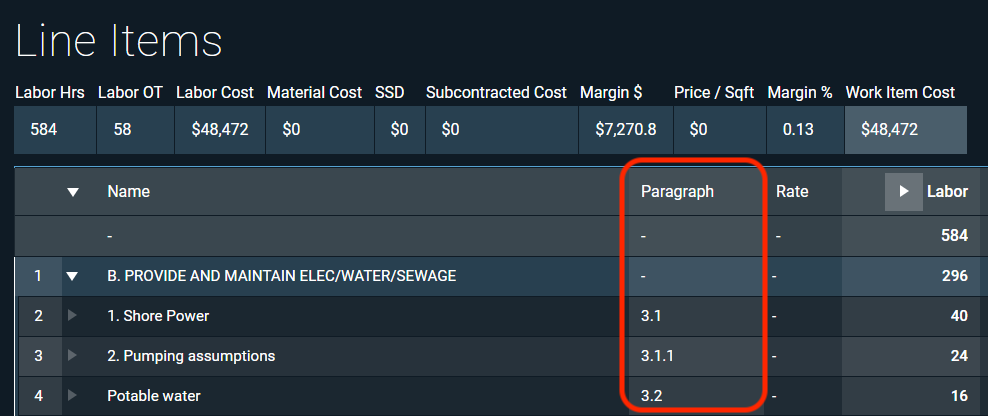Expand the Potable water row
Viewport: 988px width, 416px height.
pyautogui.click(x=72, y=396)
